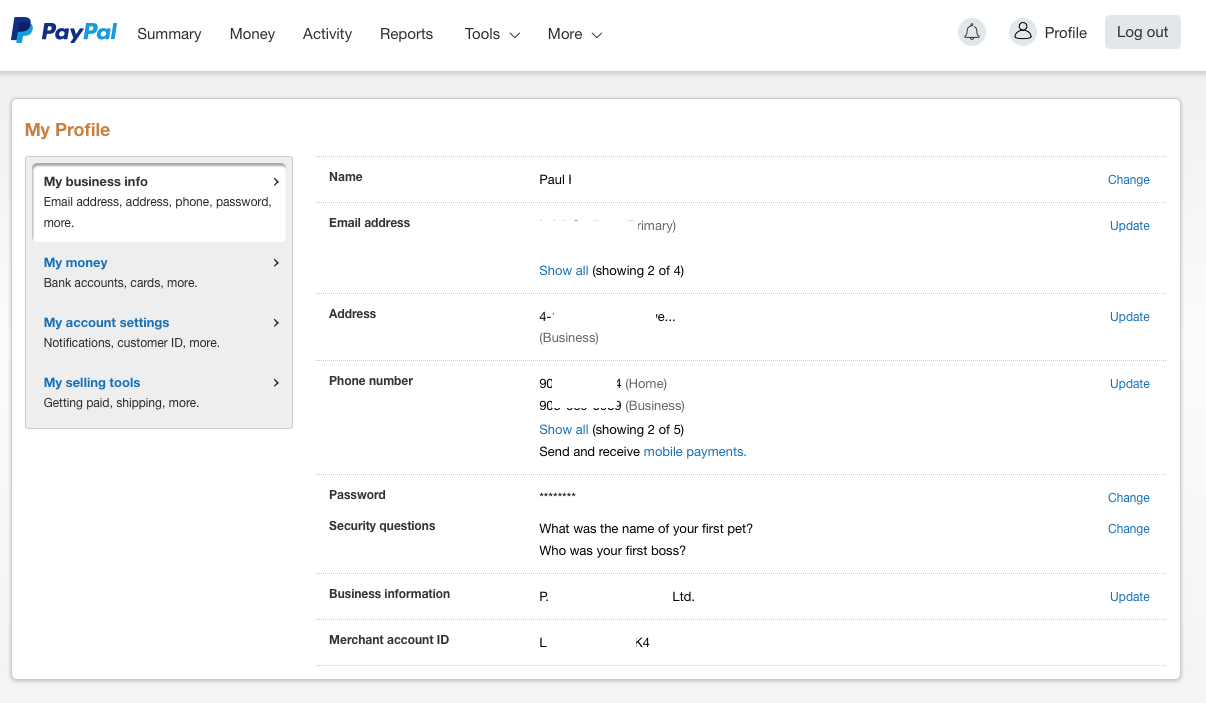Switch to the Activity page

point(327,34)
